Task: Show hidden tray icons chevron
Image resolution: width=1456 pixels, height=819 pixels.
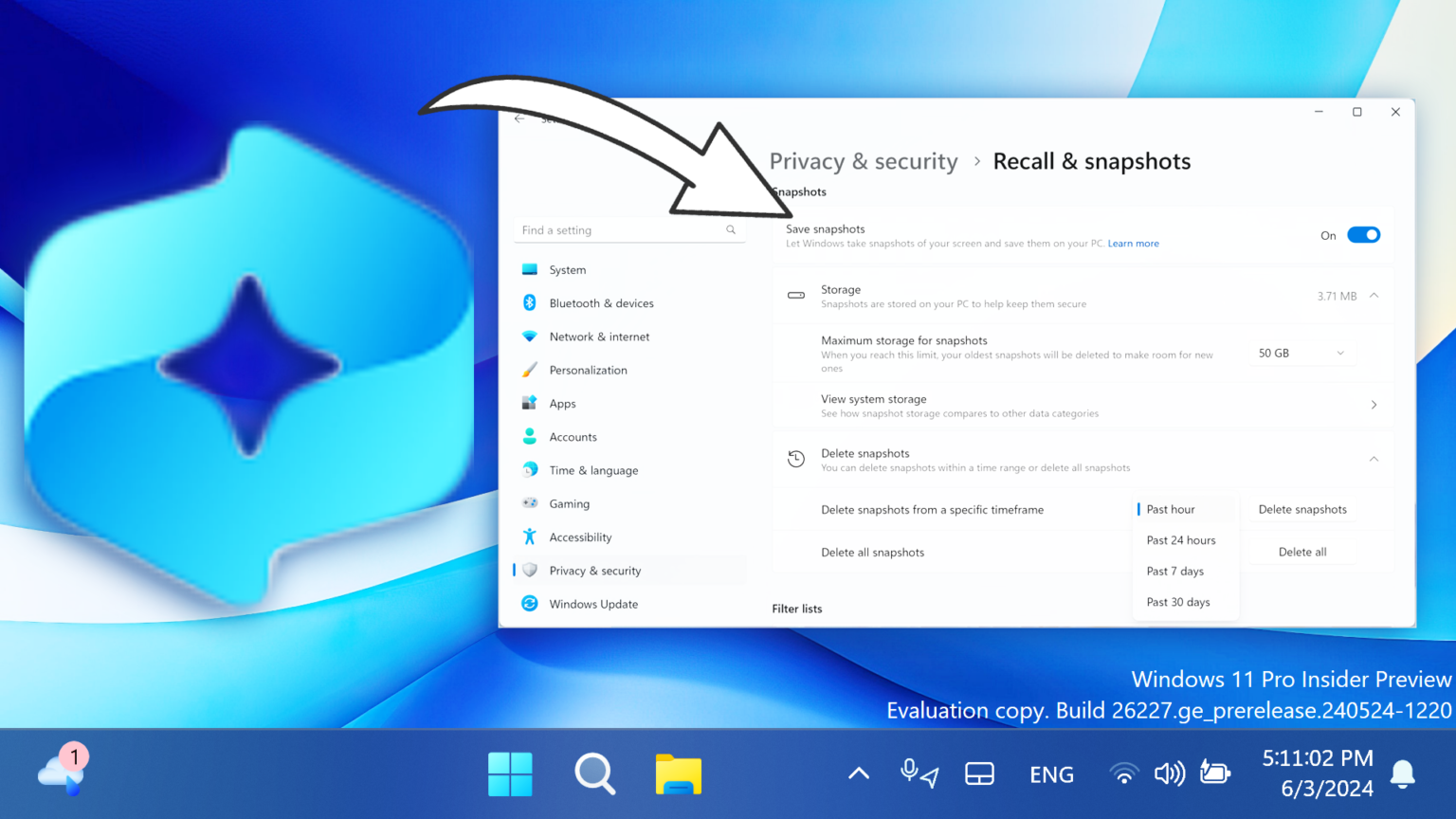Action: (859, 773)
